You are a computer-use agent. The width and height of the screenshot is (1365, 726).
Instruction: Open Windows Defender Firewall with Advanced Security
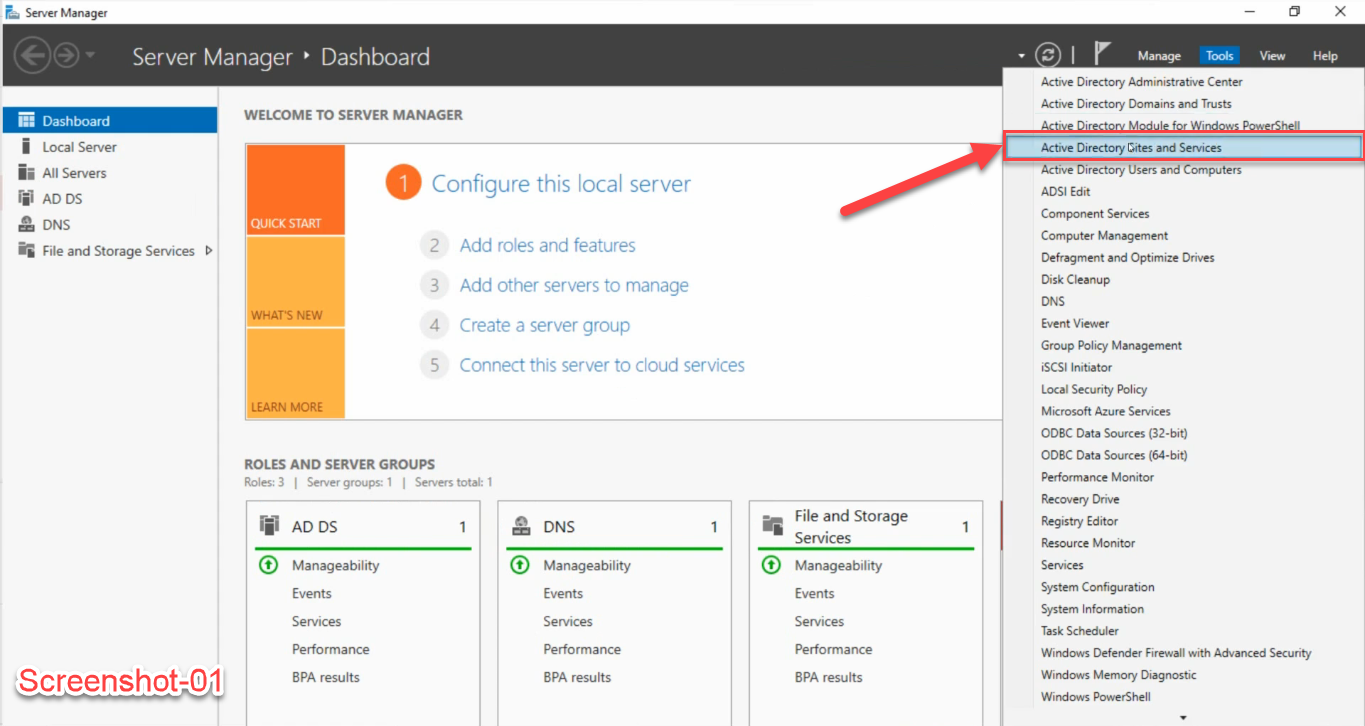(1184, 653)
